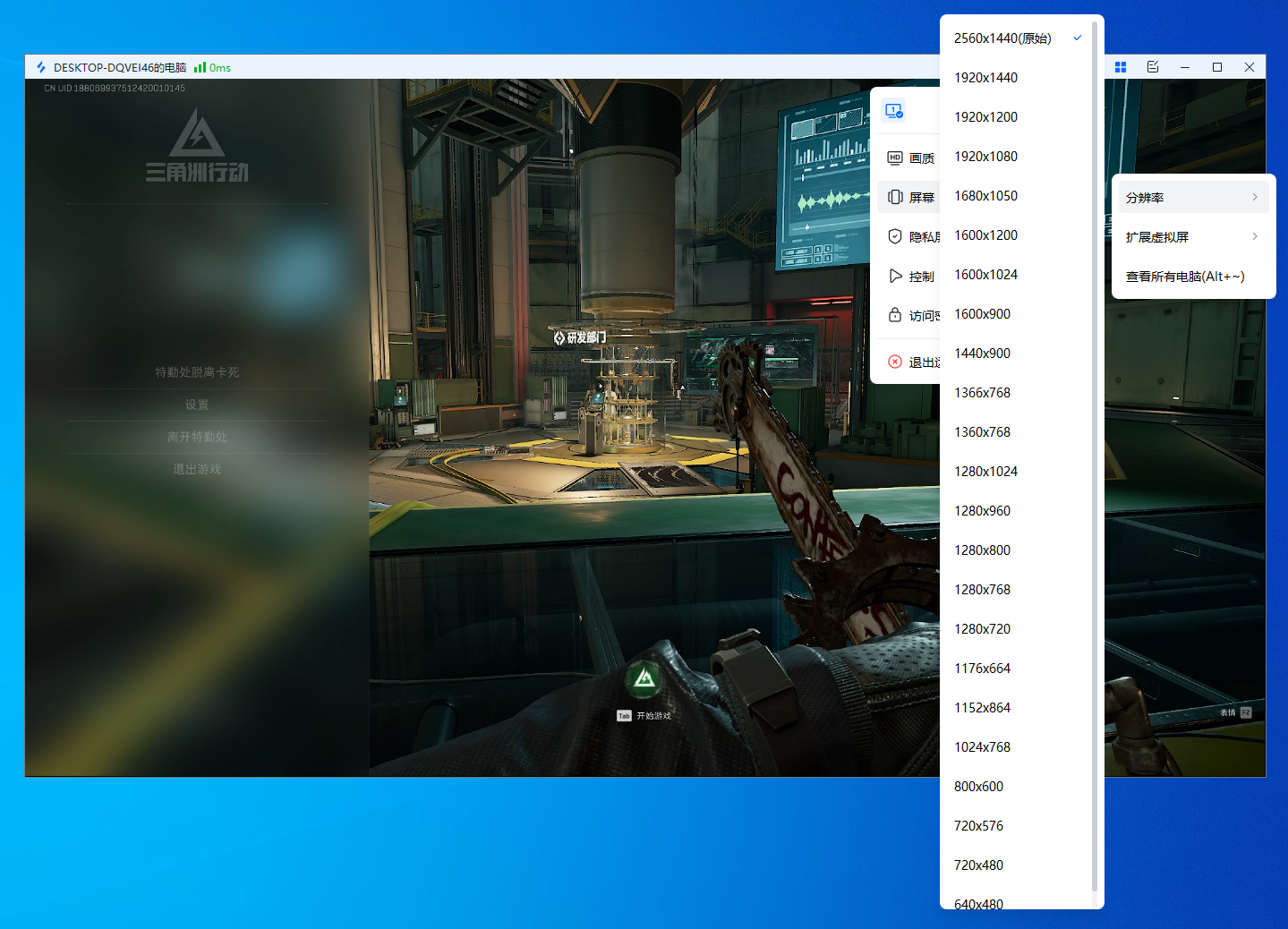Click the HD 画质 quality icon
Screen dimensions: 1288x929
895,158
